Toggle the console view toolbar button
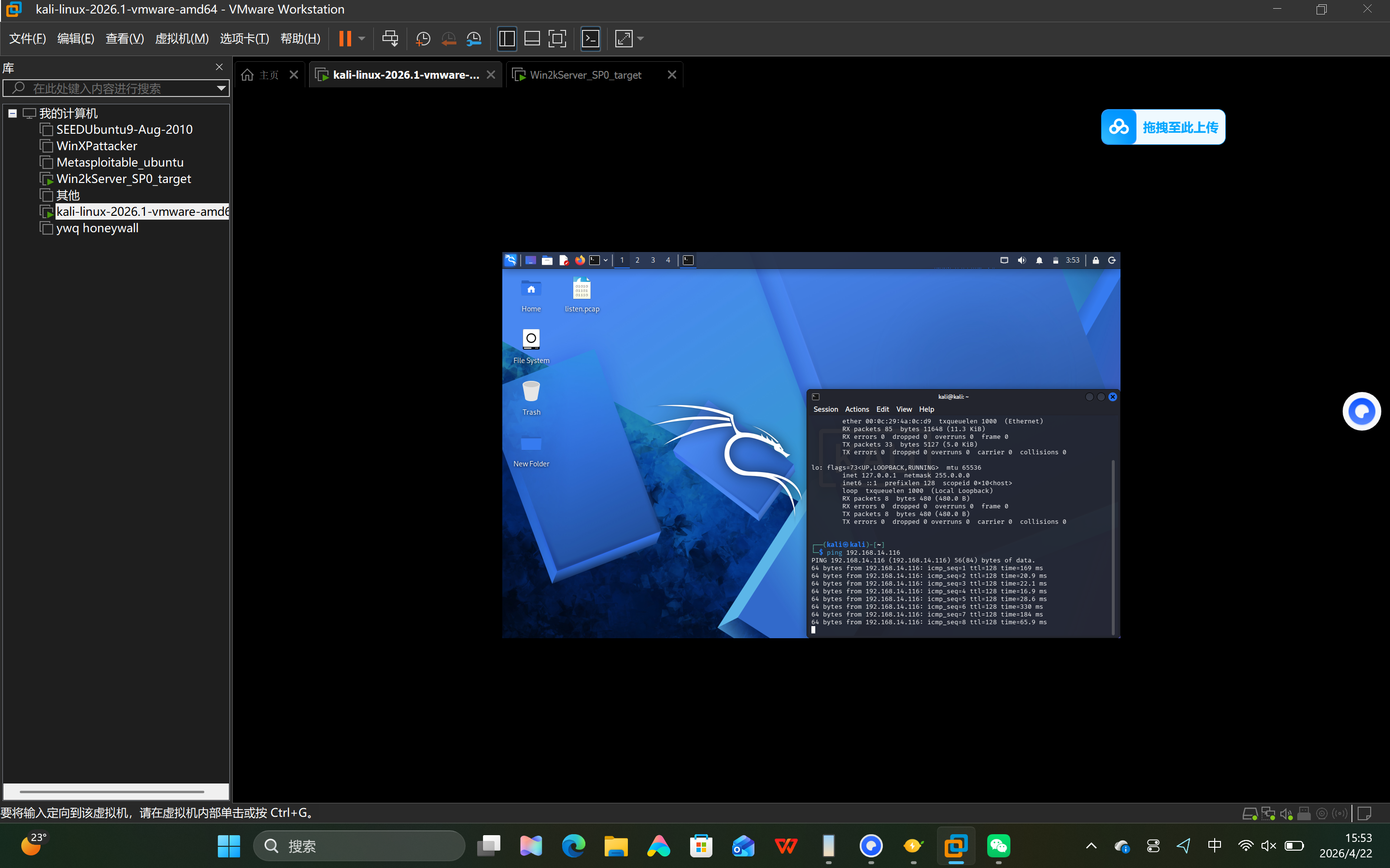The width and height of the screenshot is (1390, 868). click(x=590, y=39)
